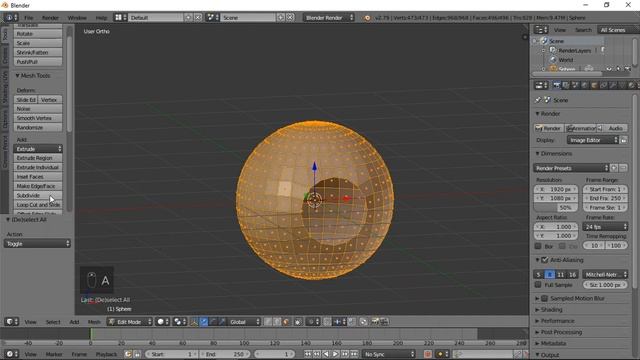Toggle the 3D manipulator widget

[194, 322]
